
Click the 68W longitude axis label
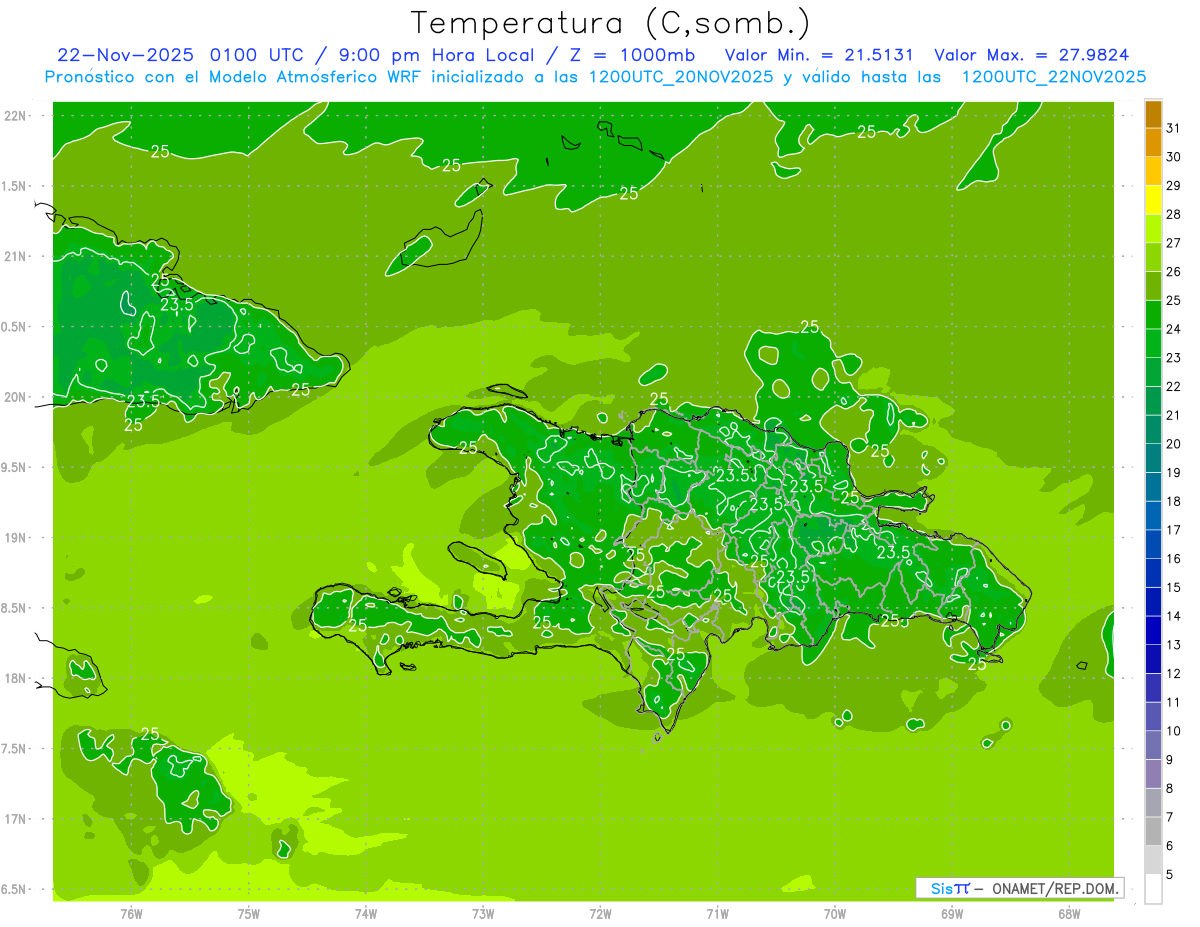pos(1069,913)
